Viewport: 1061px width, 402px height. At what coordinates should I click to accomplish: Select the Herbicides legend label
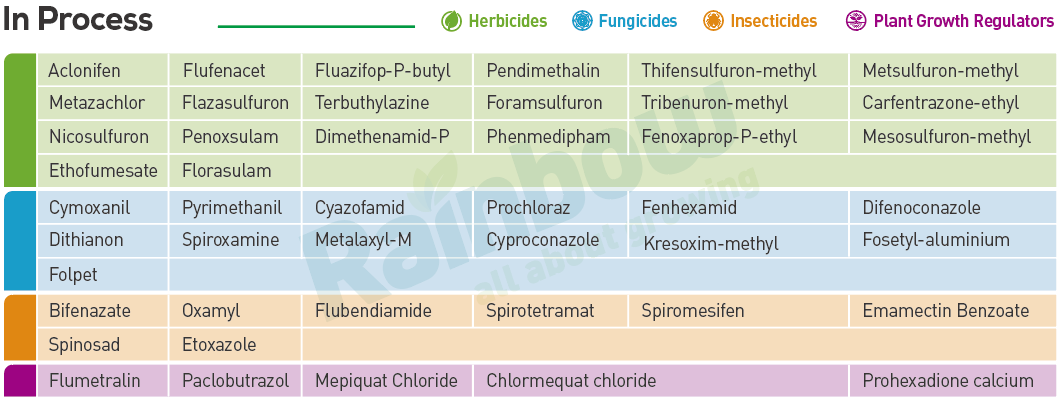point(507,22)
